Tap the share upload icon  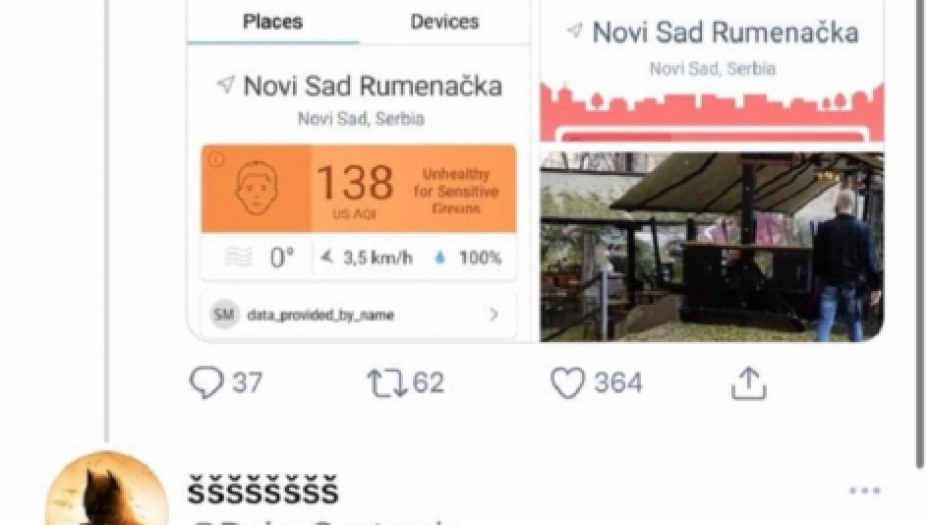[749, 383]
